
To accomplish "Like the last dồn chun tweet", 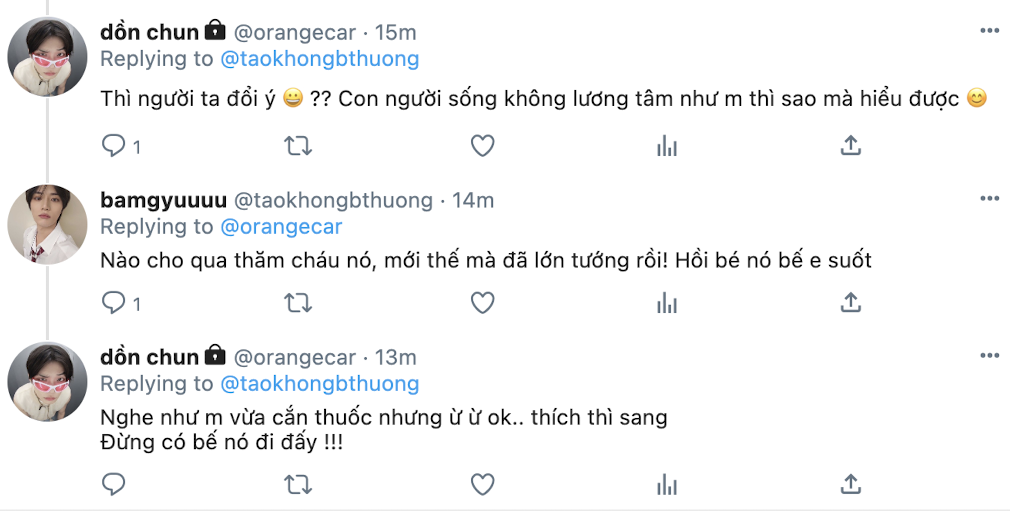I will (482, 485).
